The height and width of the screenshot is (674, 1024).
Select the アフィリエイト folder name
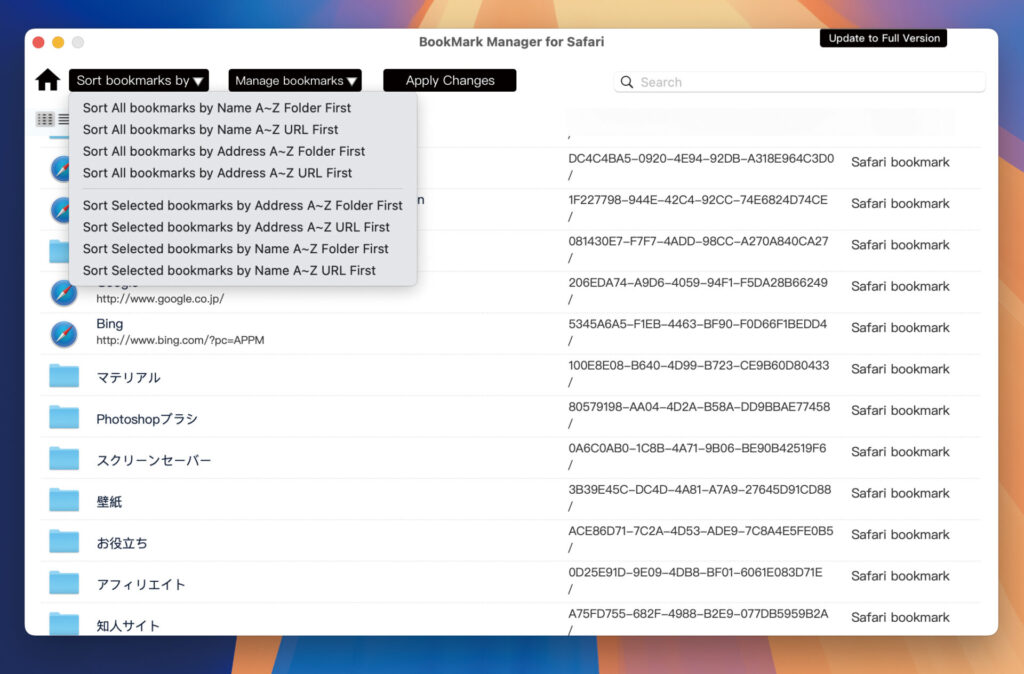coord(141,584)
